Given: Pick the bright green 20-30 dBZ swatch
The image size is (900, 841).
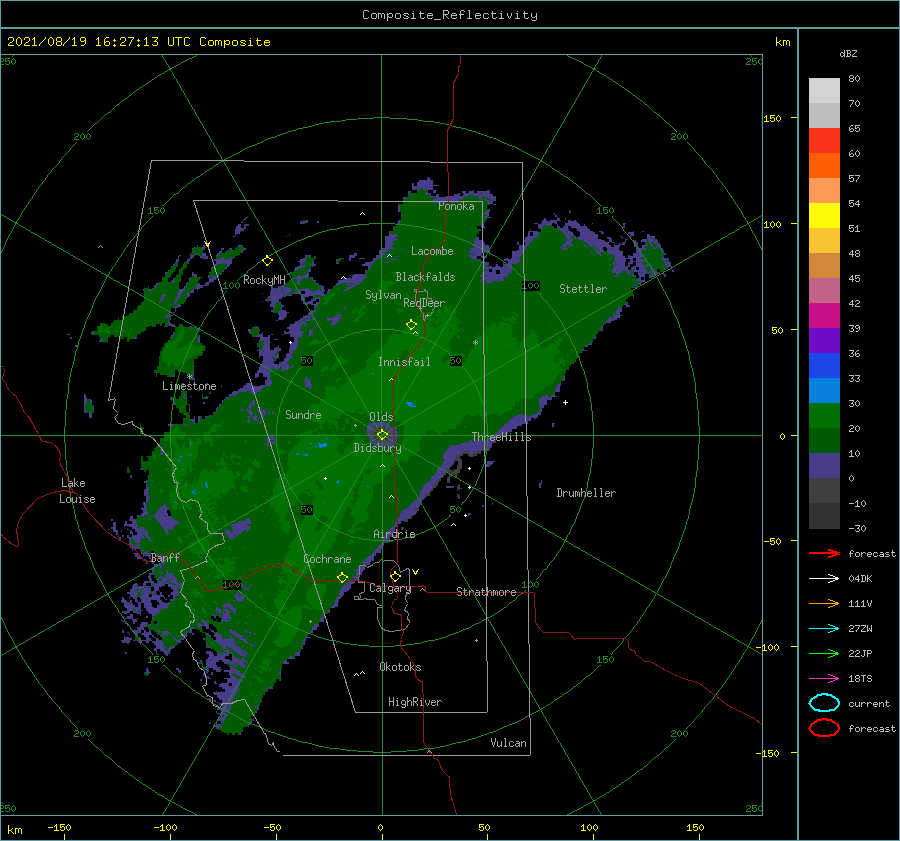Looking at the screenshot, I should [x=824, y=415].
